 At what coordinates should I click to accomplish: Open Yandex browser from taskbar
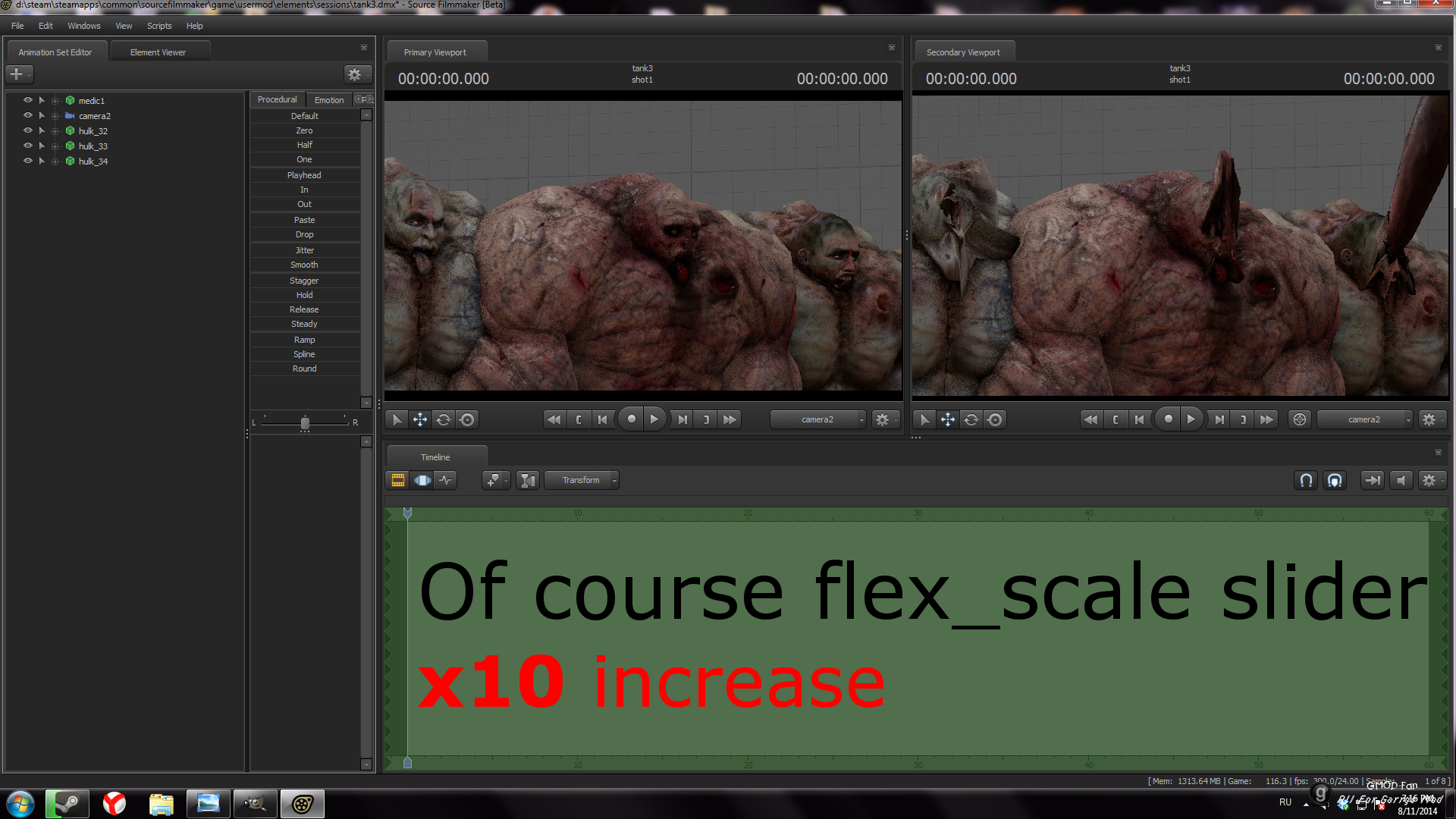point(115,803)
